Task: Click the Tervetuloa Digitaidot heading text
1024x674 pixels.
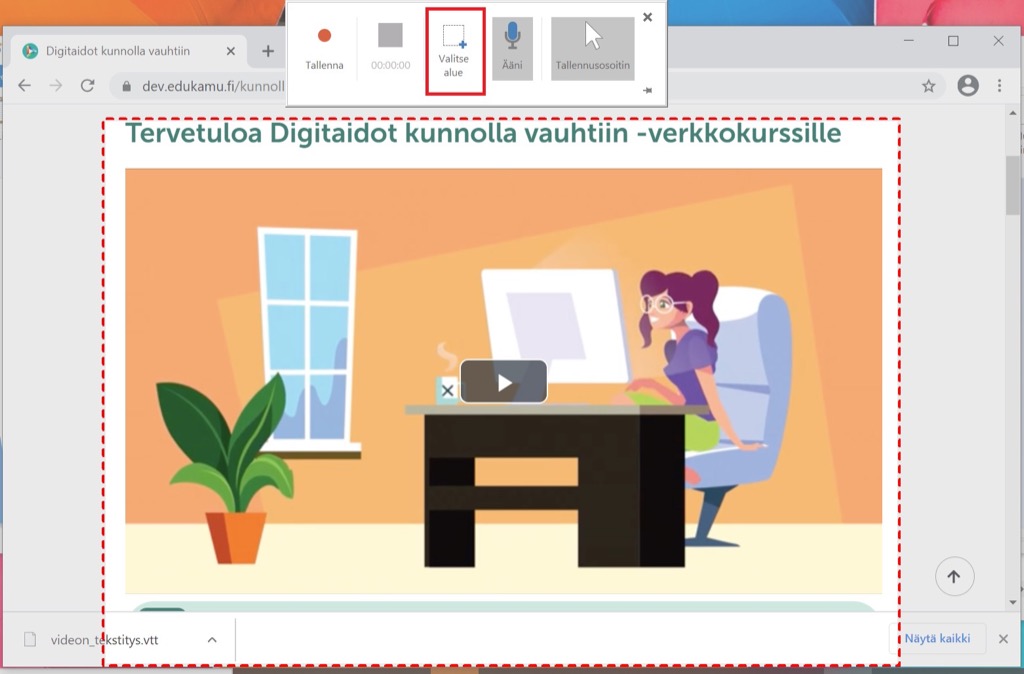Action: pyautogui.click(x=483, y=133)
